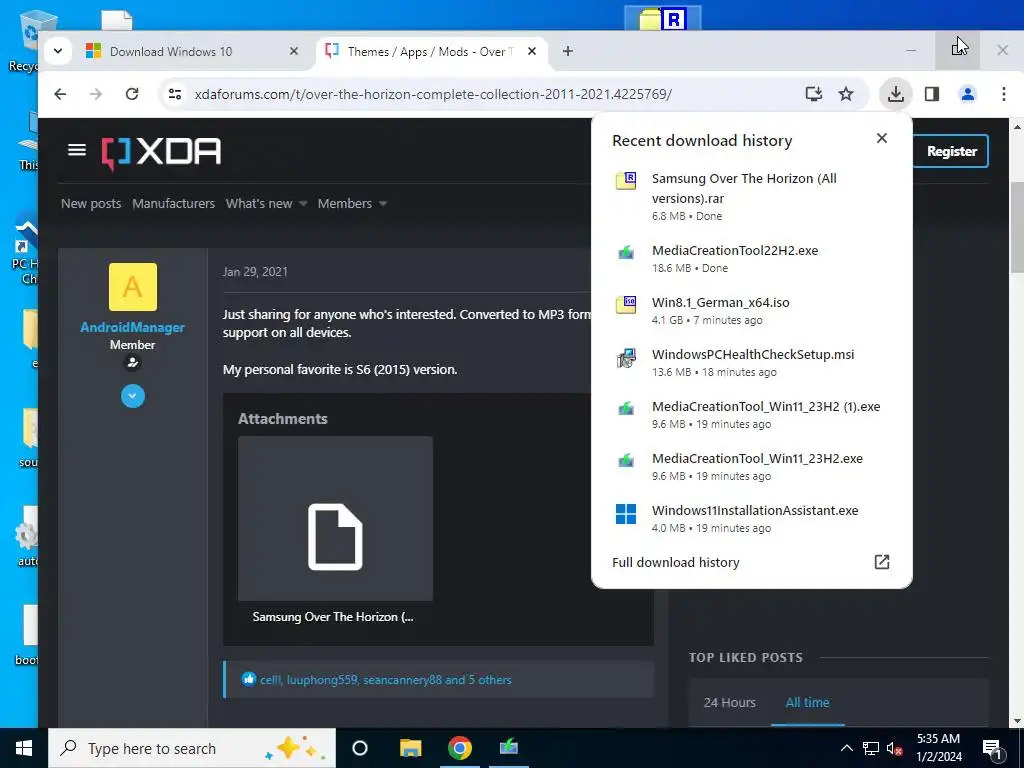Bookmark this page with the star icon
Viewport: 1024px width, 768px height.
(846, 94)
